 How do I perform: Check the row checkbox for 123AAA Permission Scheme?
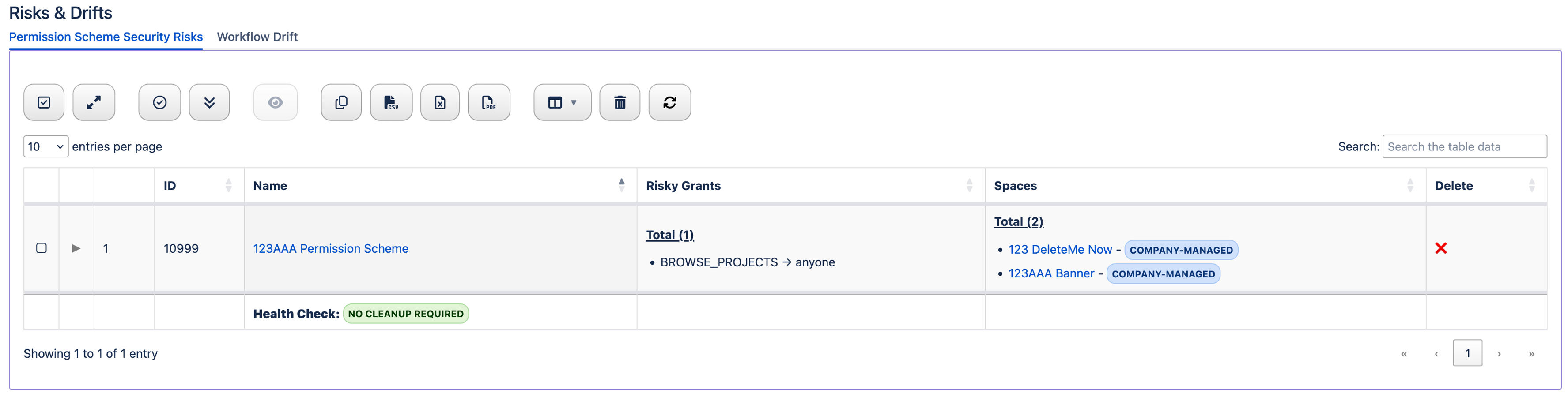pyautogui.click(x=41, y=248)
